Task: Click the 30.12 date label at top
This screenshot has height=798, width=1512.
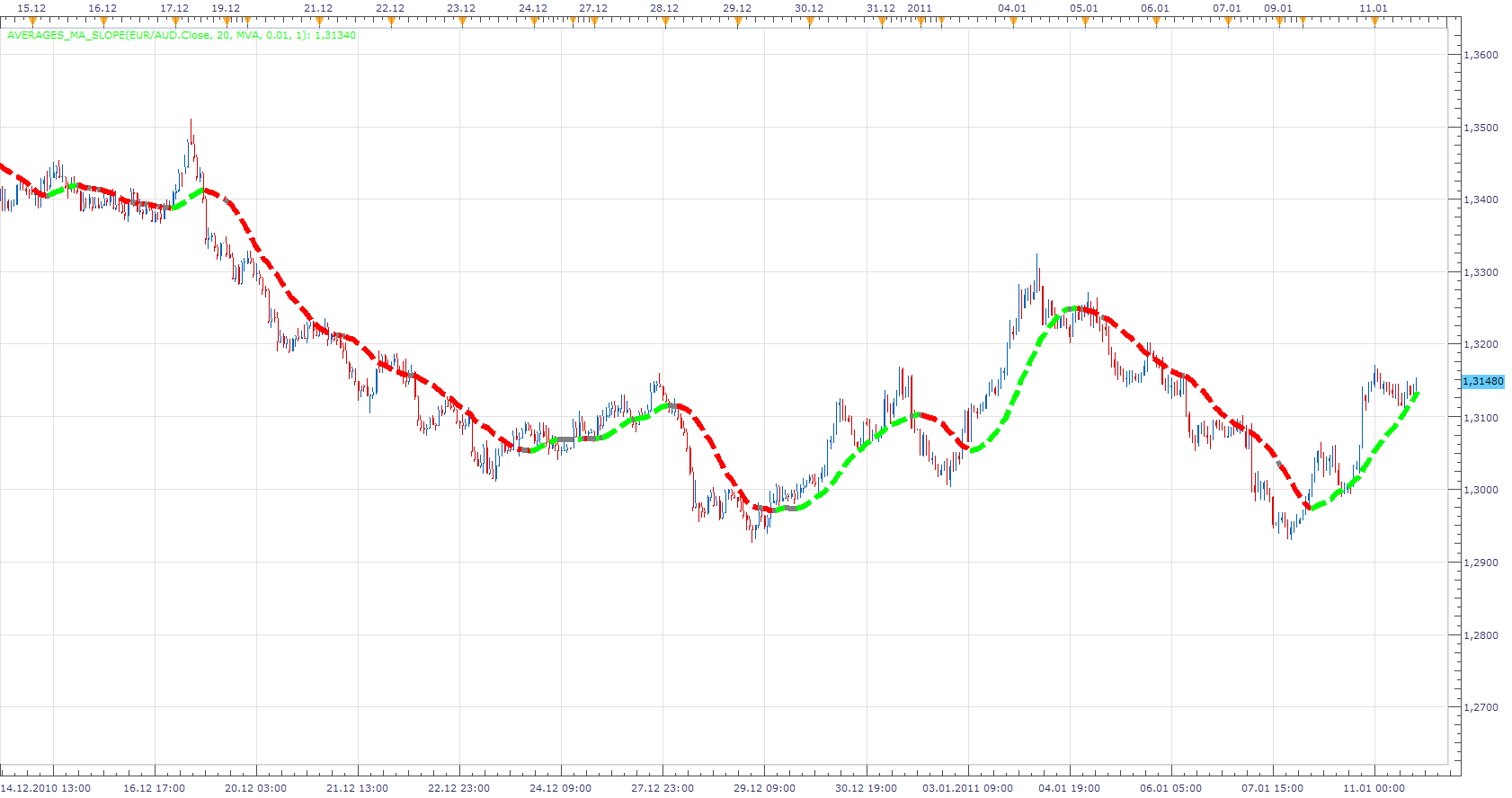Action: coord(809,8)
